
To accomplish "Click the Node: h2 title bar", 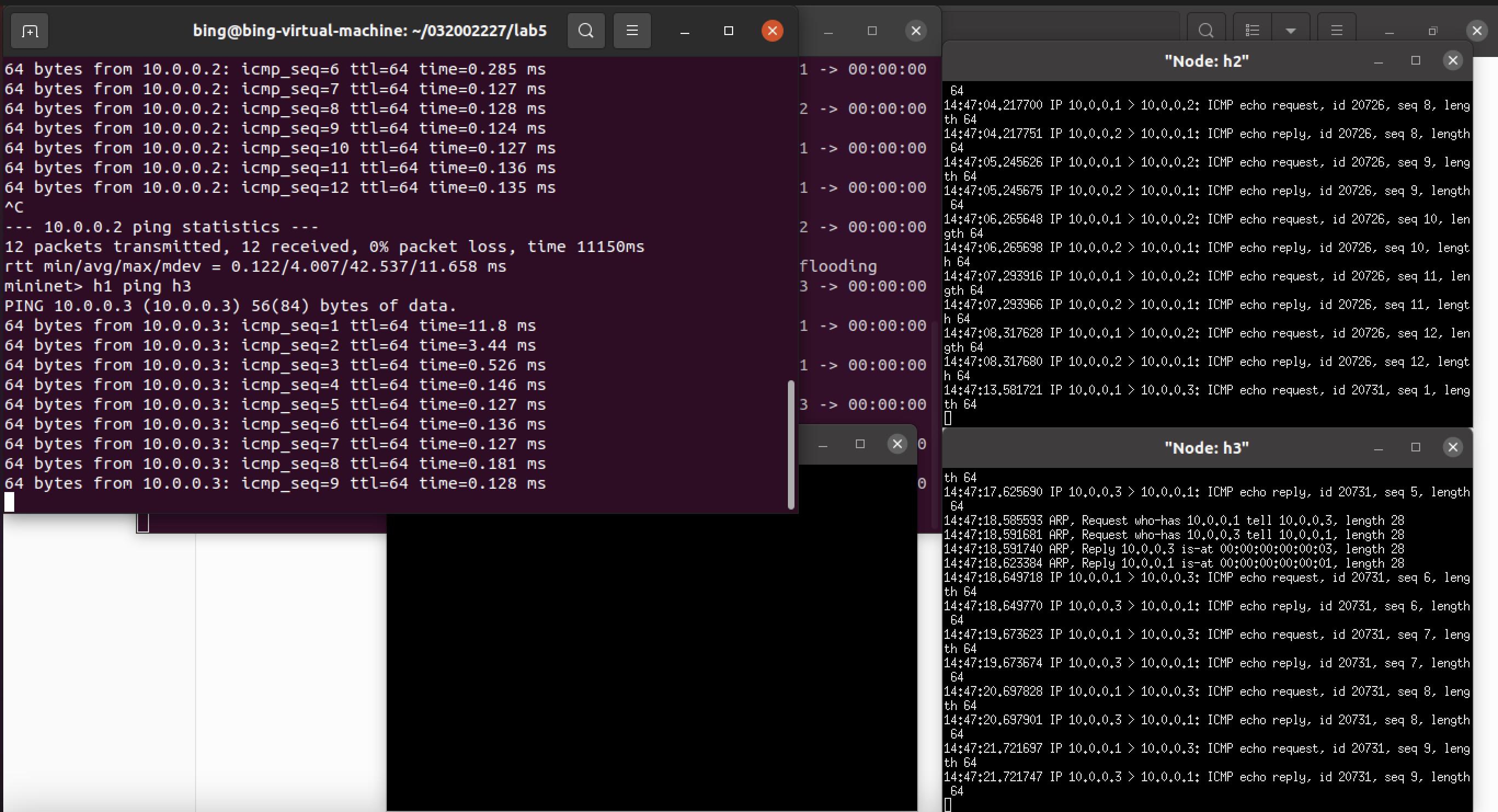I will point(1206,61).
